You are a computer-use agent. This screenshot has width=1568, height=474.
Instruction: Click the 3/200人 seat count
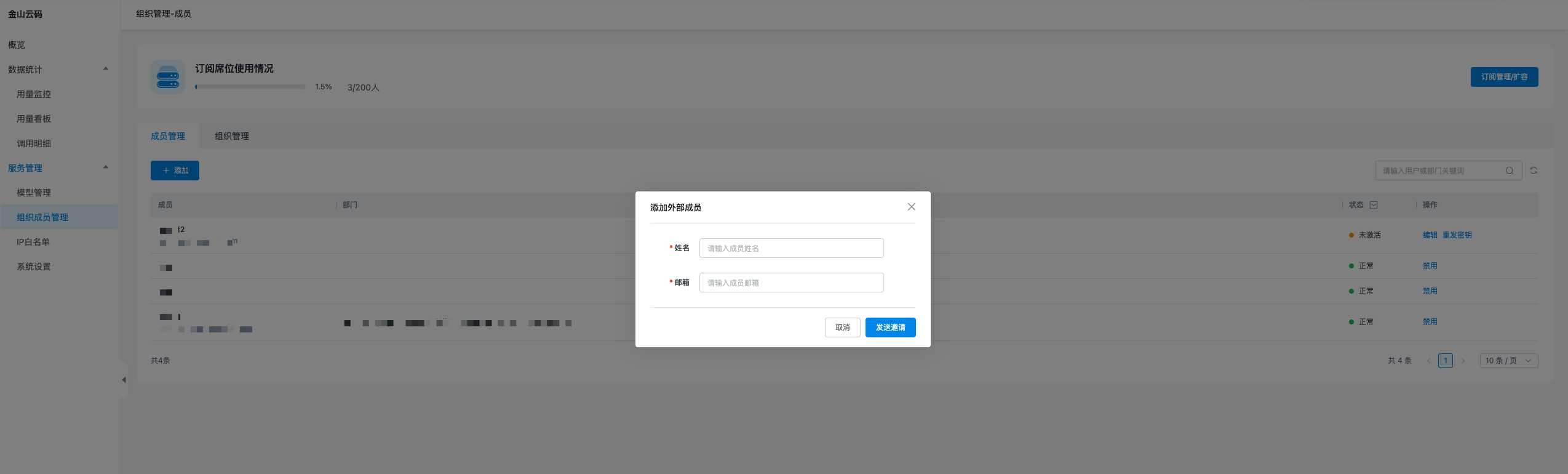(364, 87)
